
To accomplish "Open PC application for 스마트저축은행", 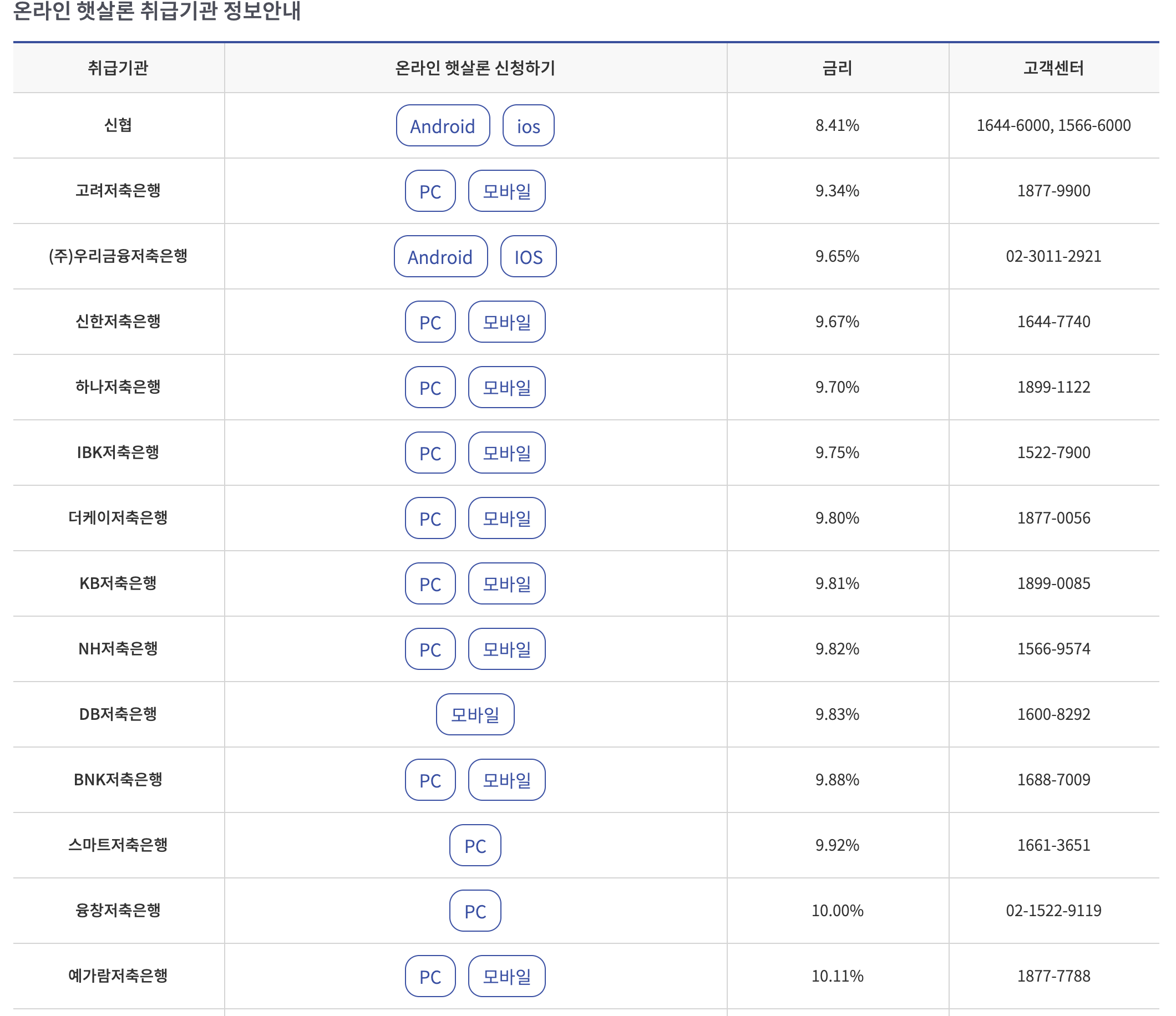I will point(474,845).
